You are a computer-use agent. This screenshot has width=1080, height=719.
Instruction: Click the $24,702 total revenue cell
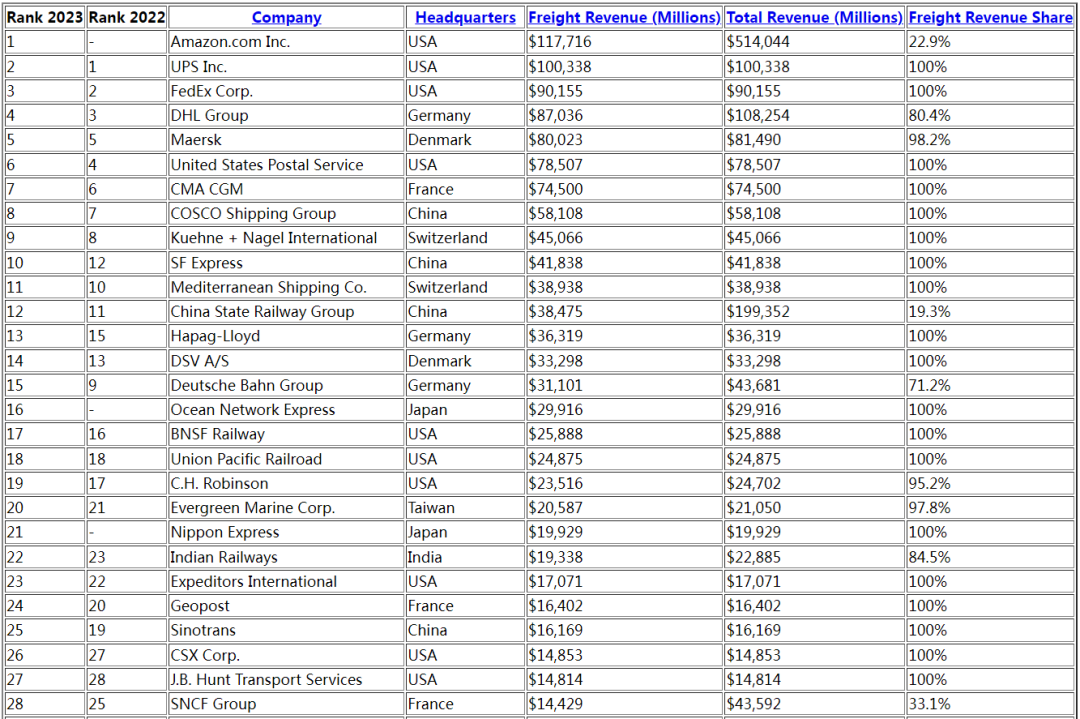click(x=814, y=483)
